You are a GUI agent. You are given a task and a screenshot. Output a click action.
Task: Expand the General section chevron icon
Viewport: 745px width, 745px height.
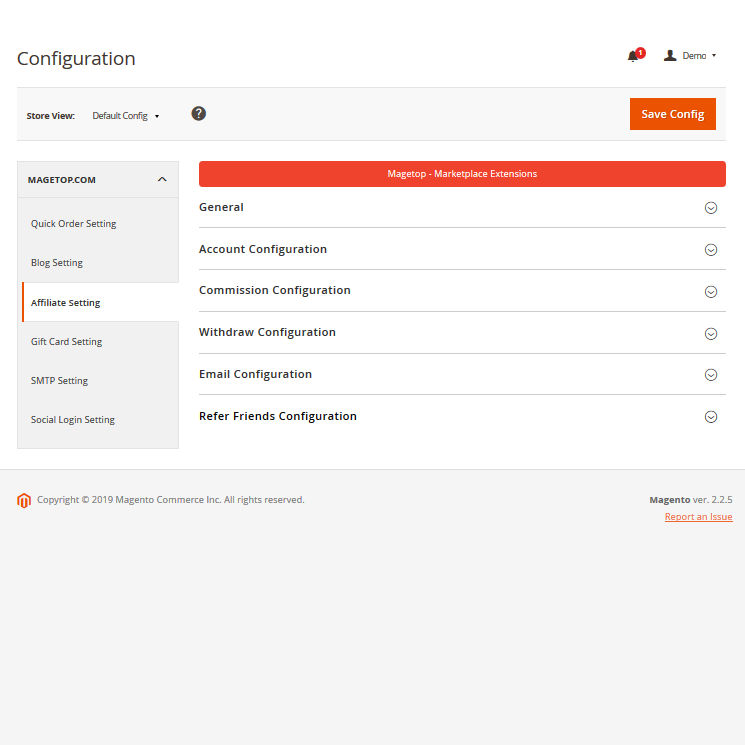(x=711, y=208)
